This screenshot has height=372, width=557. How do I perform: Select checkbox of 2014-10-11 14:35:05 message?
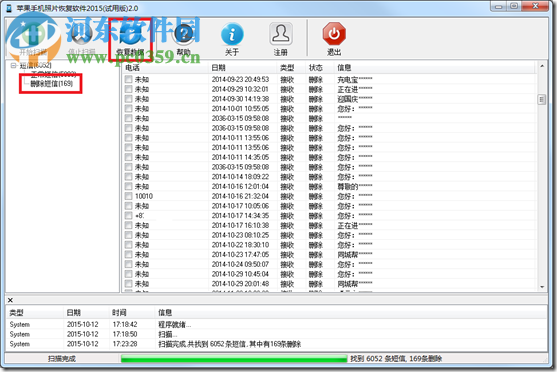tap(128, 157)
